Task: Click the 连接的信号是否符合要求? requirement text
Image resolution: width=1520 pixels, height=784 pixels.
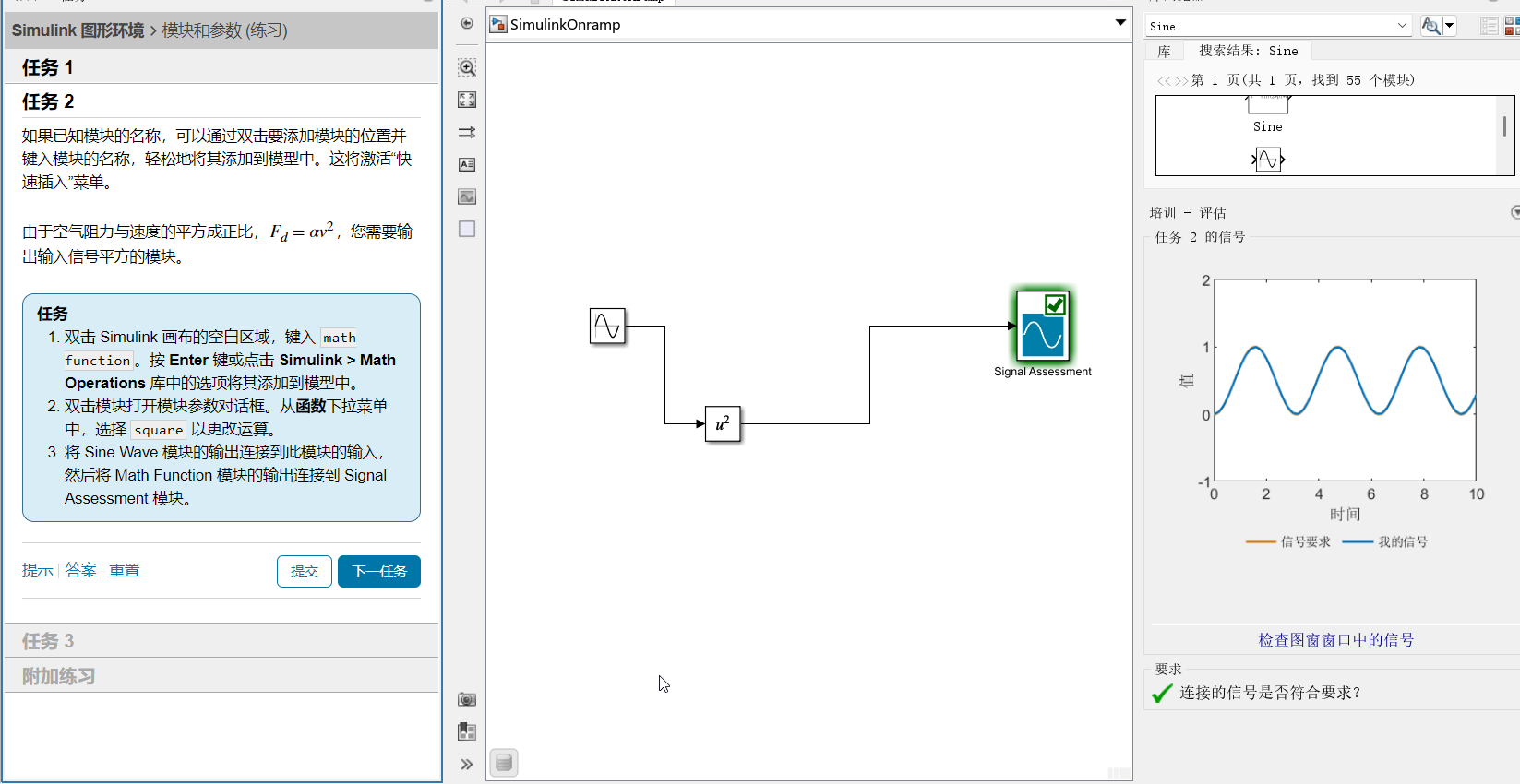Action: 1270,693
